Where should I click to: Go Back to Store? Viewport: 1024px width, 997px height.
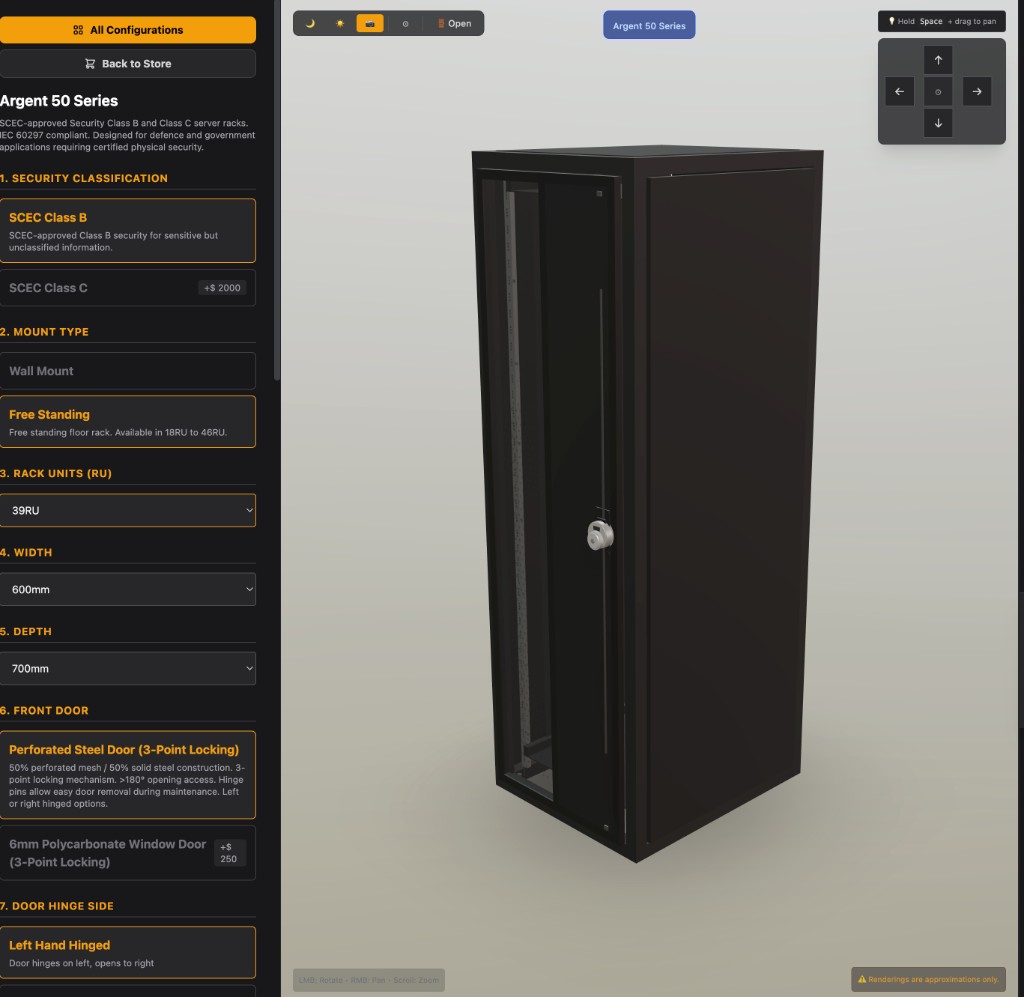point(127,64)
